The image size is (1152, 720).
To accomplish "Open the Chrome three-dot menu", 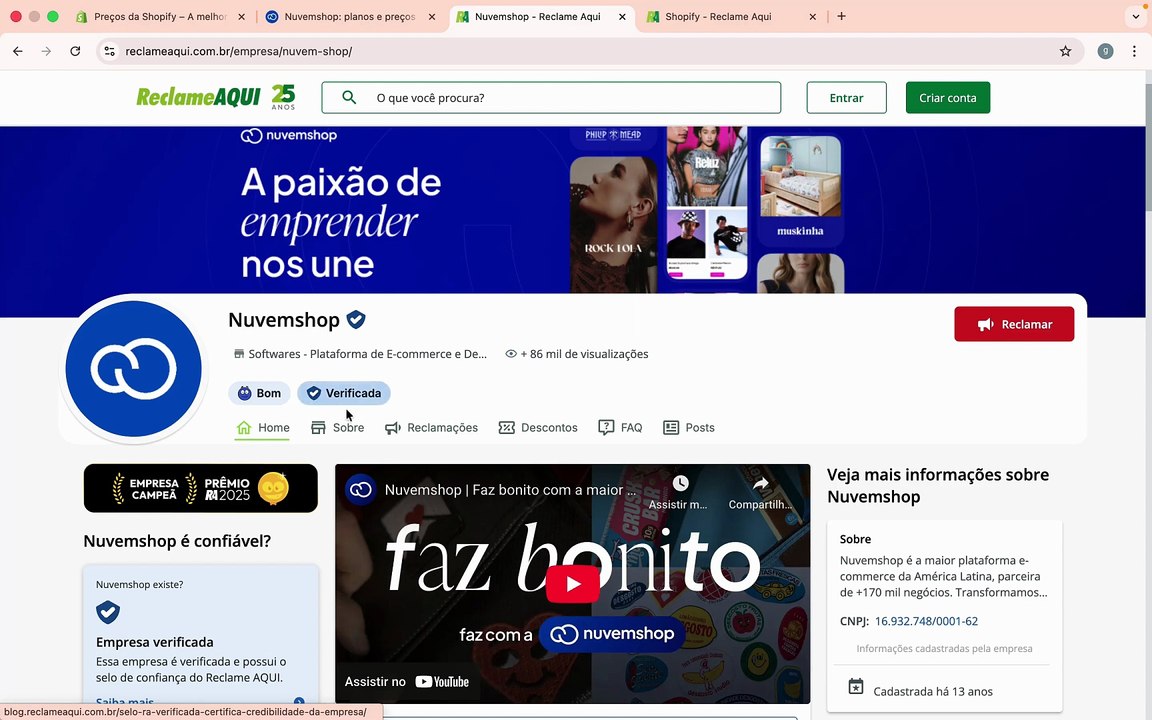I will point(1134,51).
